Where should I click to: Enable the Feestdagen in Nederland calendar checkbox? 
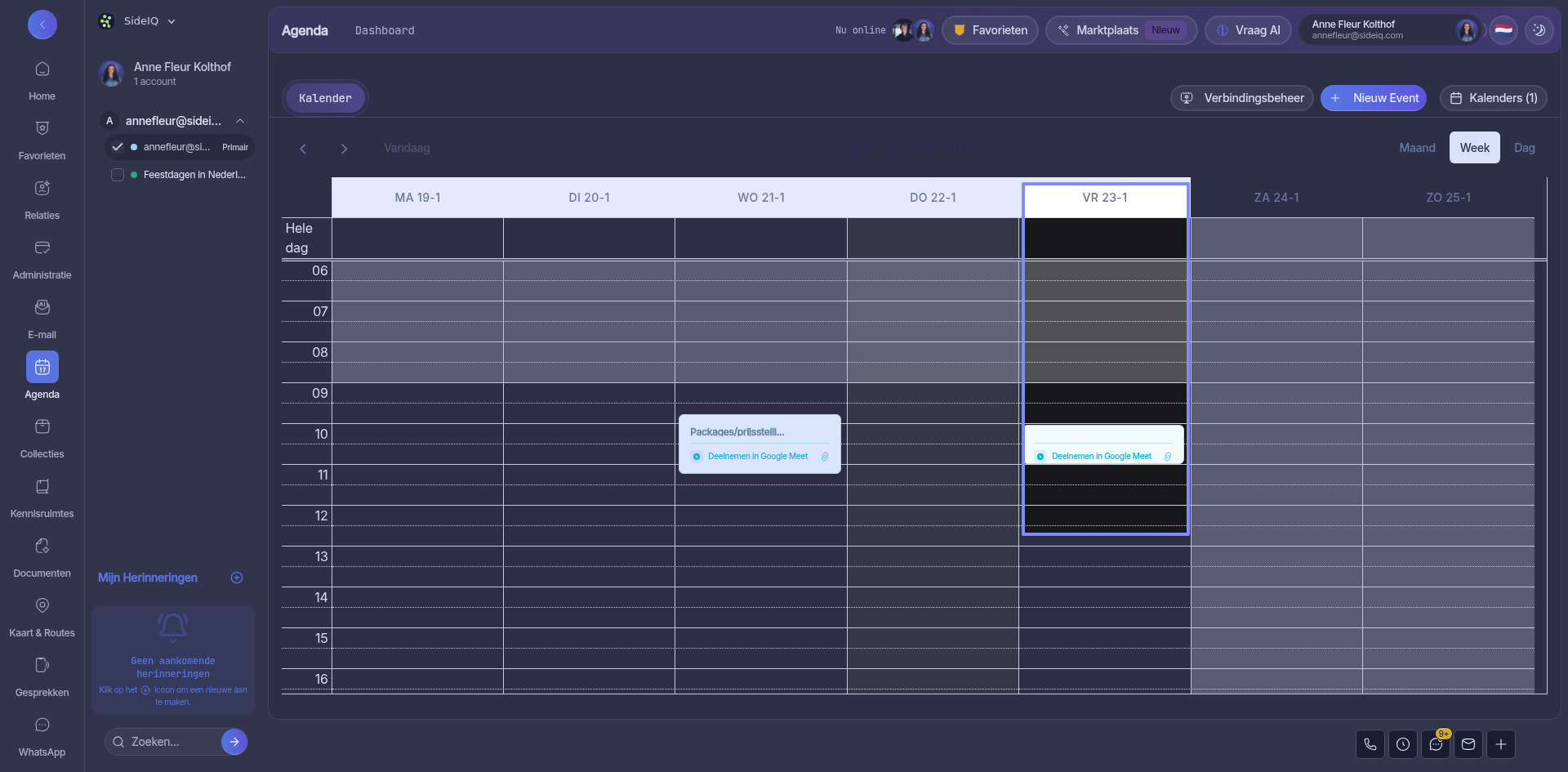pyautogui.click(x=118, y=175)
